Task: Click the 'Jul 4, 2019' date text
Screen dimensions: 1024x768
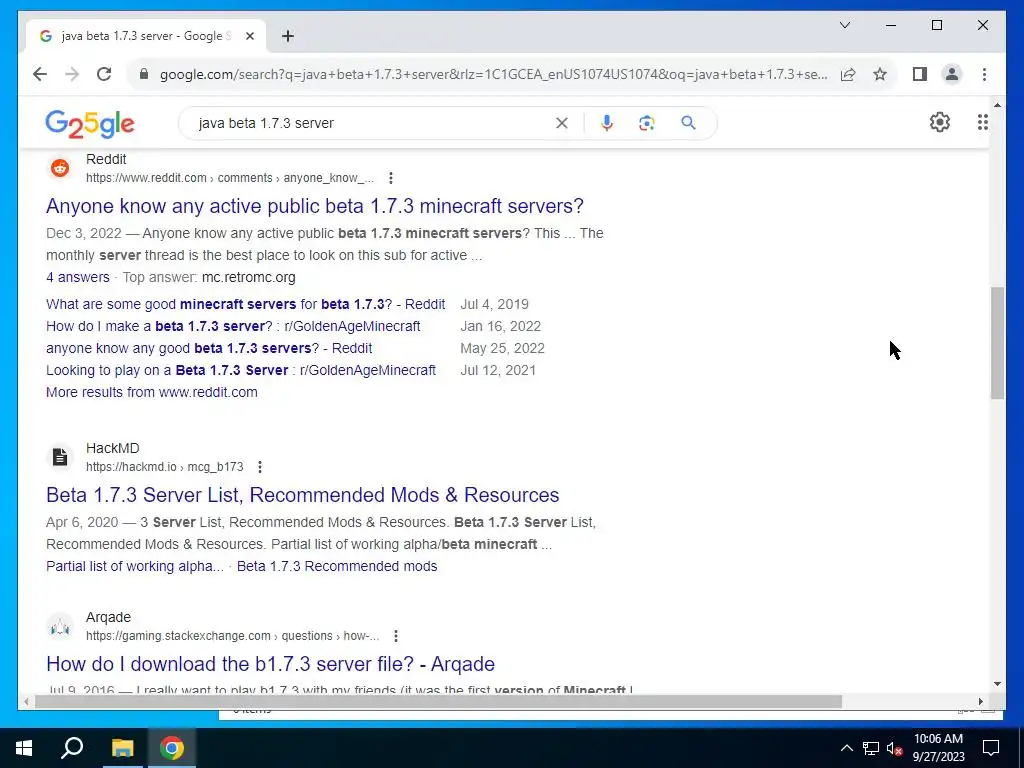Action: (x=494, y=304)
